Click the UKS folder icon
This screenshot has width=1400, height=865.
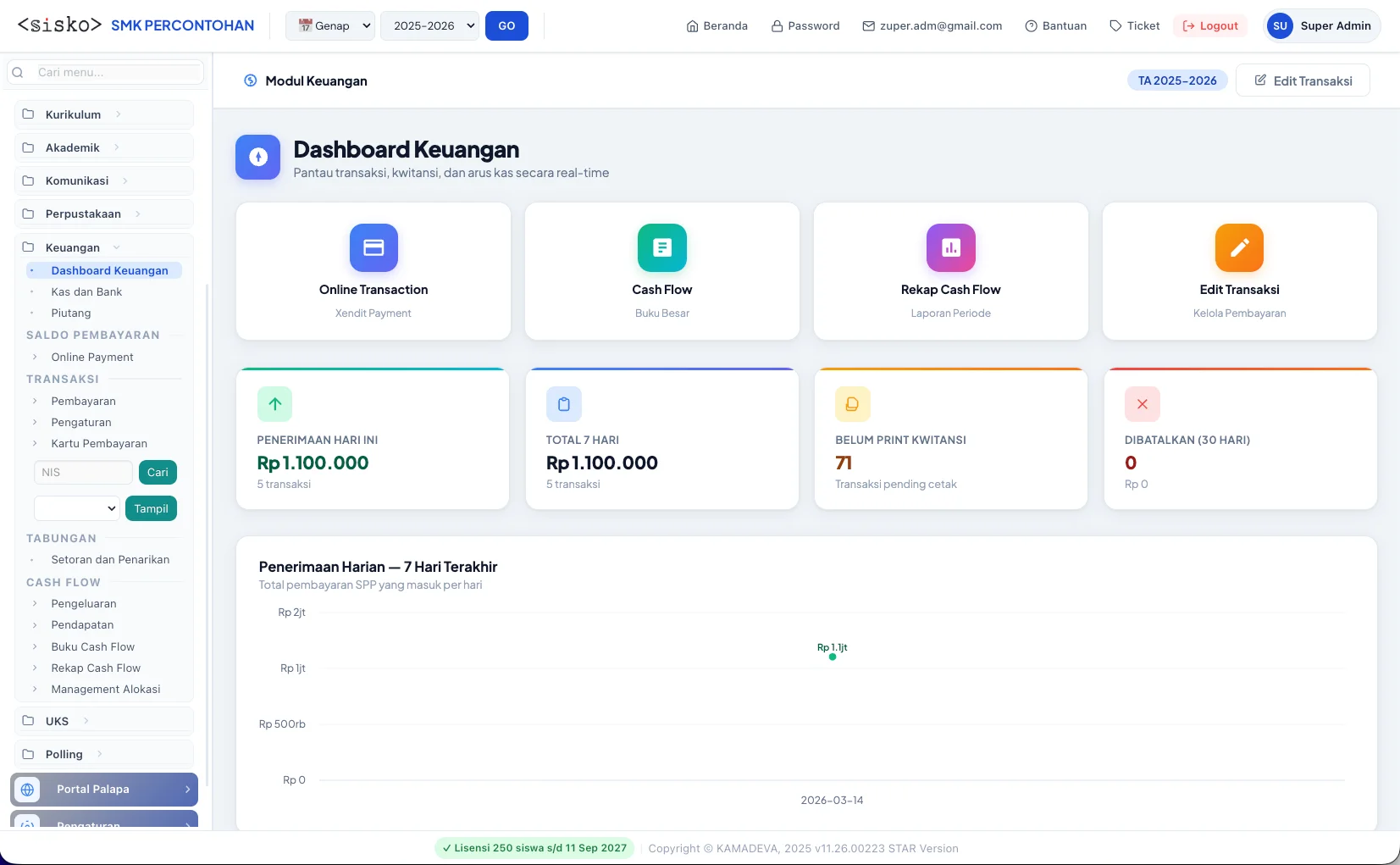28,721
